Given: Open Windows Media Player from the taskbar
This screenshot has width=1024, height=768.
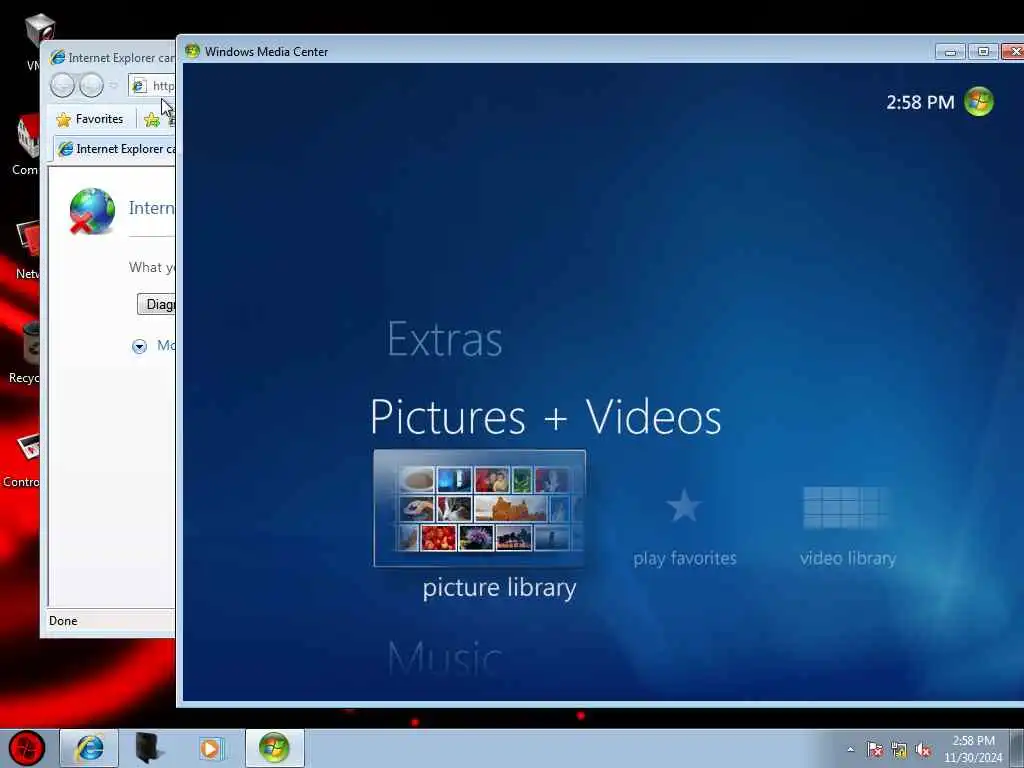Looking at the screenshot, I should pos(210,748).
